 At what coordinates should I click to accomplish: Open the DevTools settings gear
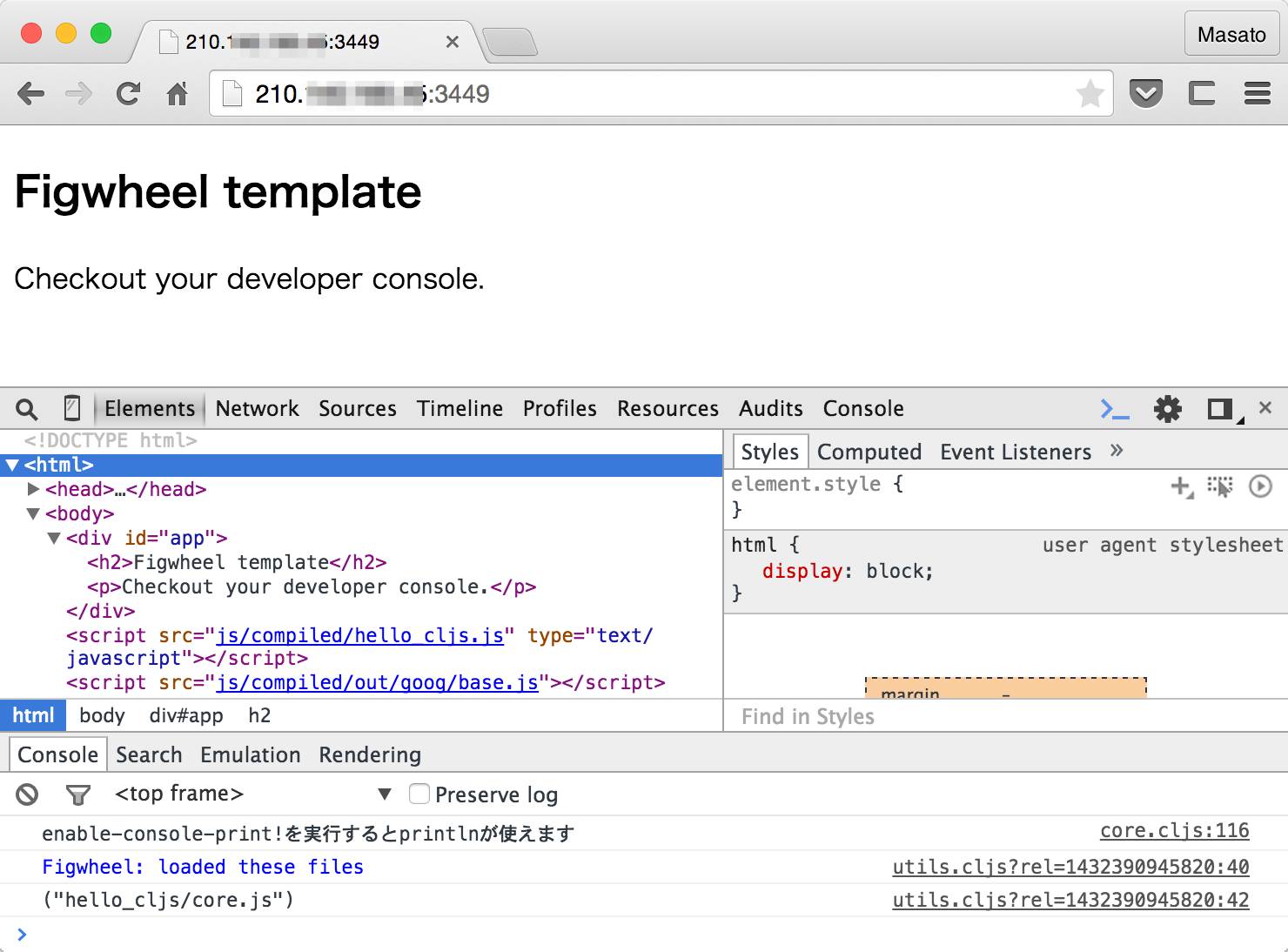[x=1167, y=408]
